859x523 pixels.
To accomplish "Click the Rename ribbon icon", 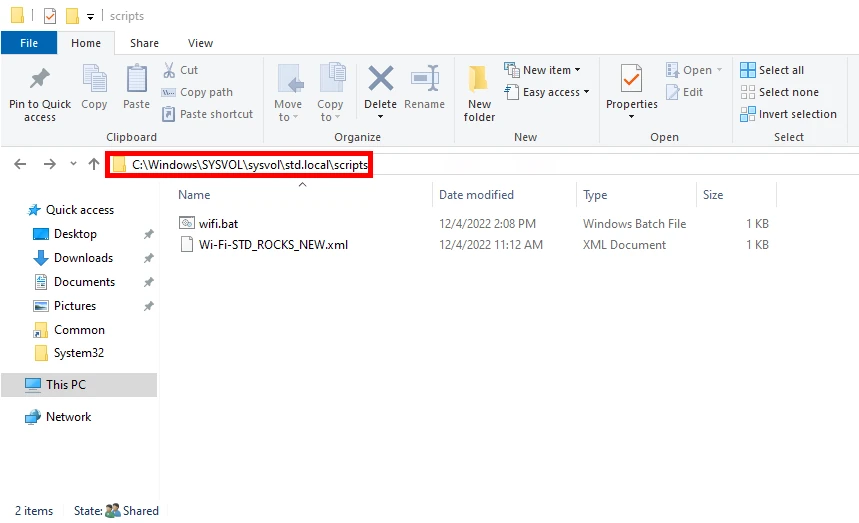I will tap(425, 78).
